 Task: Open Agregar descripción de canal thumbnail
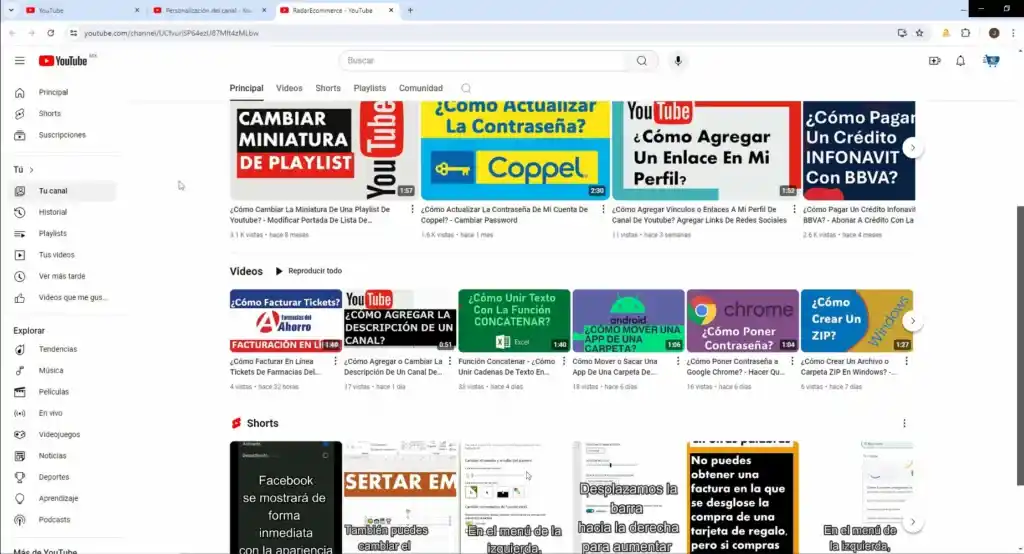pos(400,321)
